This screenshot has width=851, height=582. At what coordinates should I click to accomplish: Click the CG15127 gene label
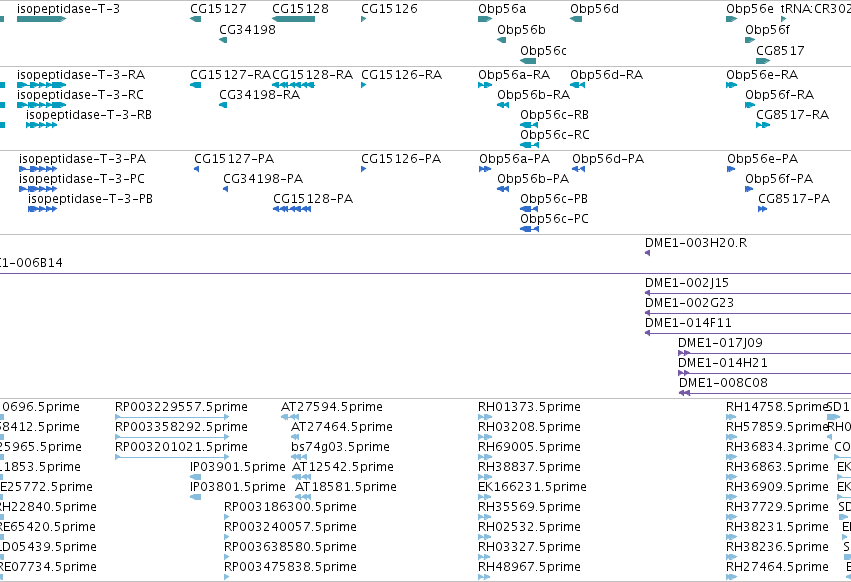tap(218, 9)
